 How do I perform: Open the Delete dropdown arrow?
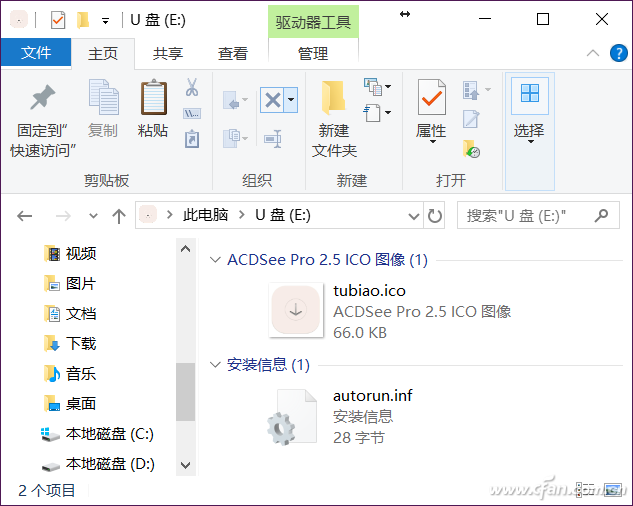[x=291, y=99]
